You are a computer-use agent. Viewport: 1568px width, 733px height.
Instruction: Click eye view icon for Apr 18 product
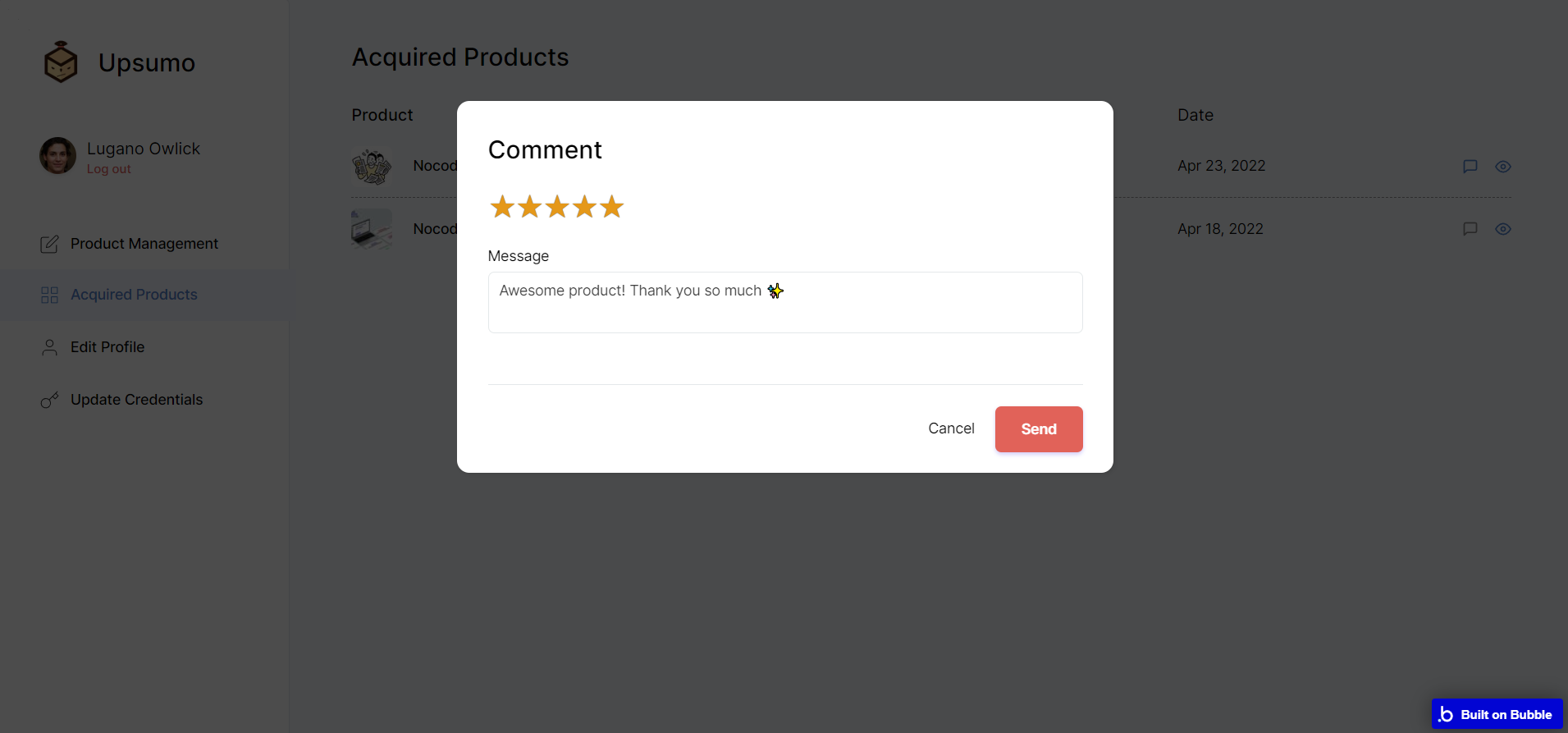pos(1503,229)
